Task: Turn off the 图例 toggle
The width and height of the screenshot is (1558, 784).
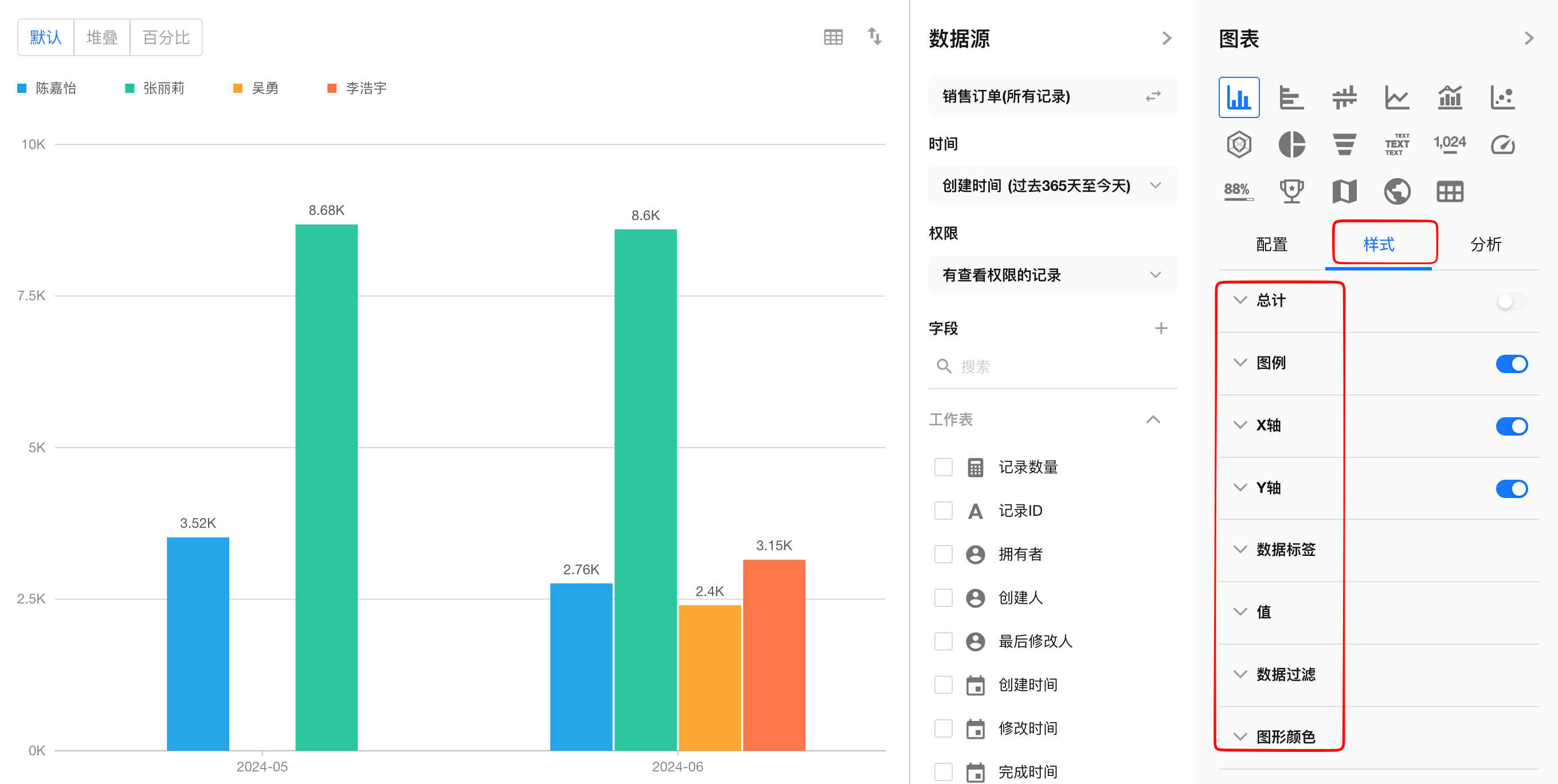Action: [1511, 364]
